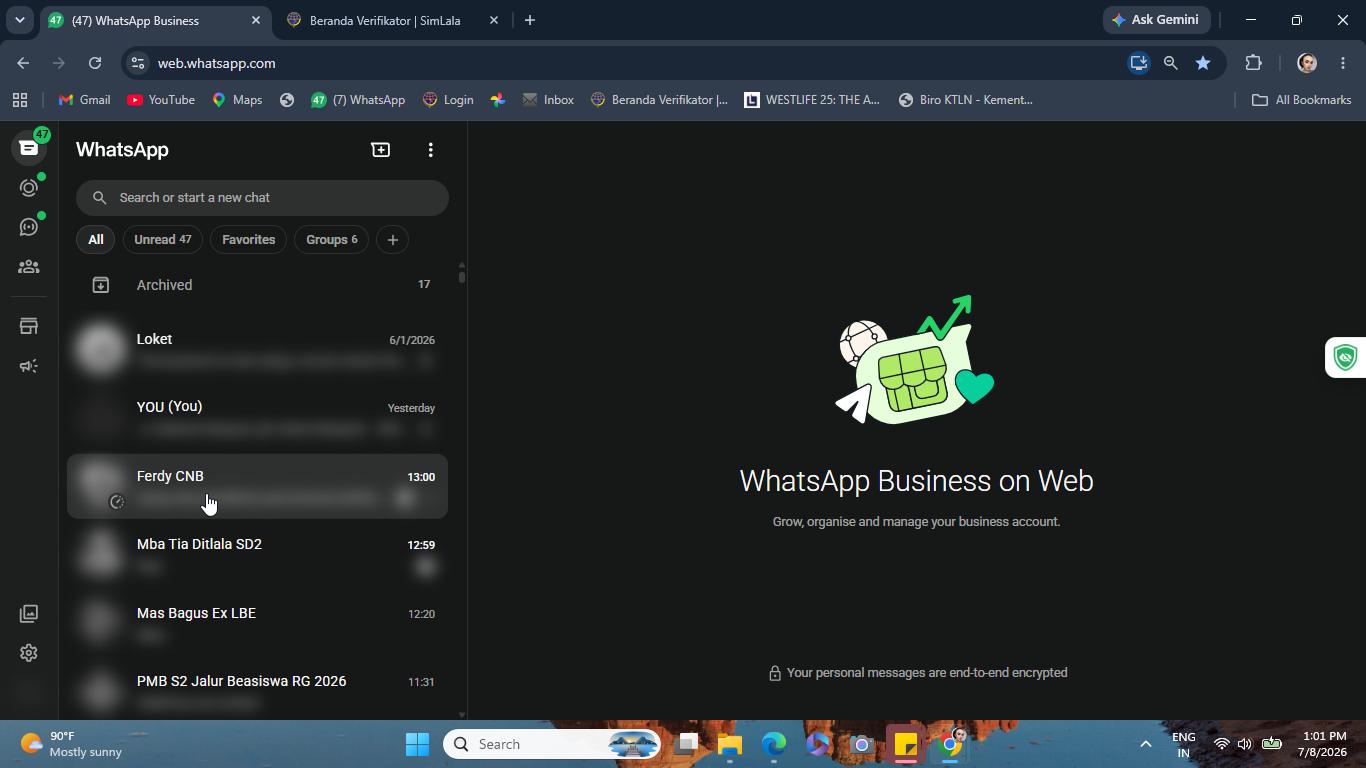Open the Maps bookmark
The height and width of the screenshot is (768, 1366).
pyautogui.click(x=237, y=100)
